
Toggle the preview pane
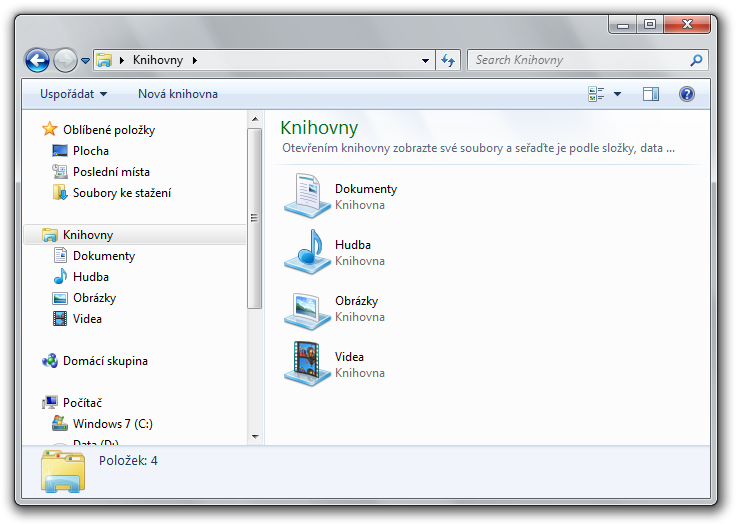pyautogui.click(x=651, y=94)
